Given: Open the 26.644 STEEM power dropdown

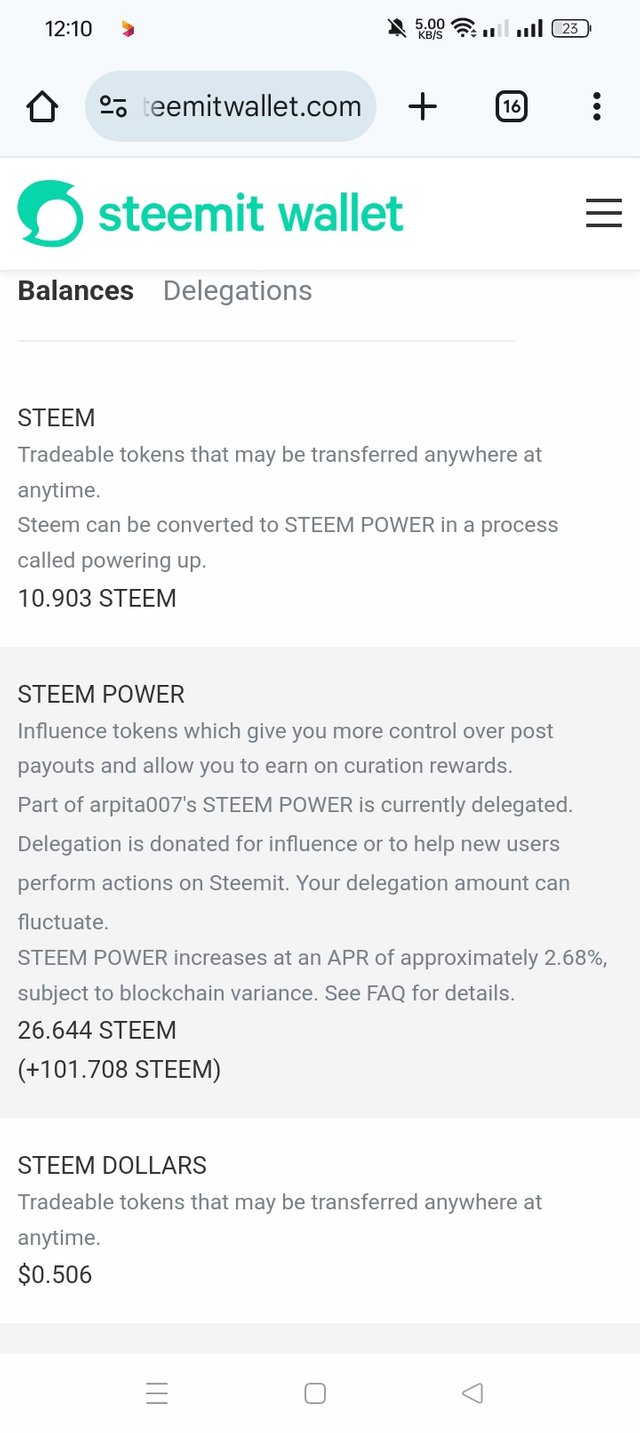Looking at the screenshot, I should [97, 1030].
